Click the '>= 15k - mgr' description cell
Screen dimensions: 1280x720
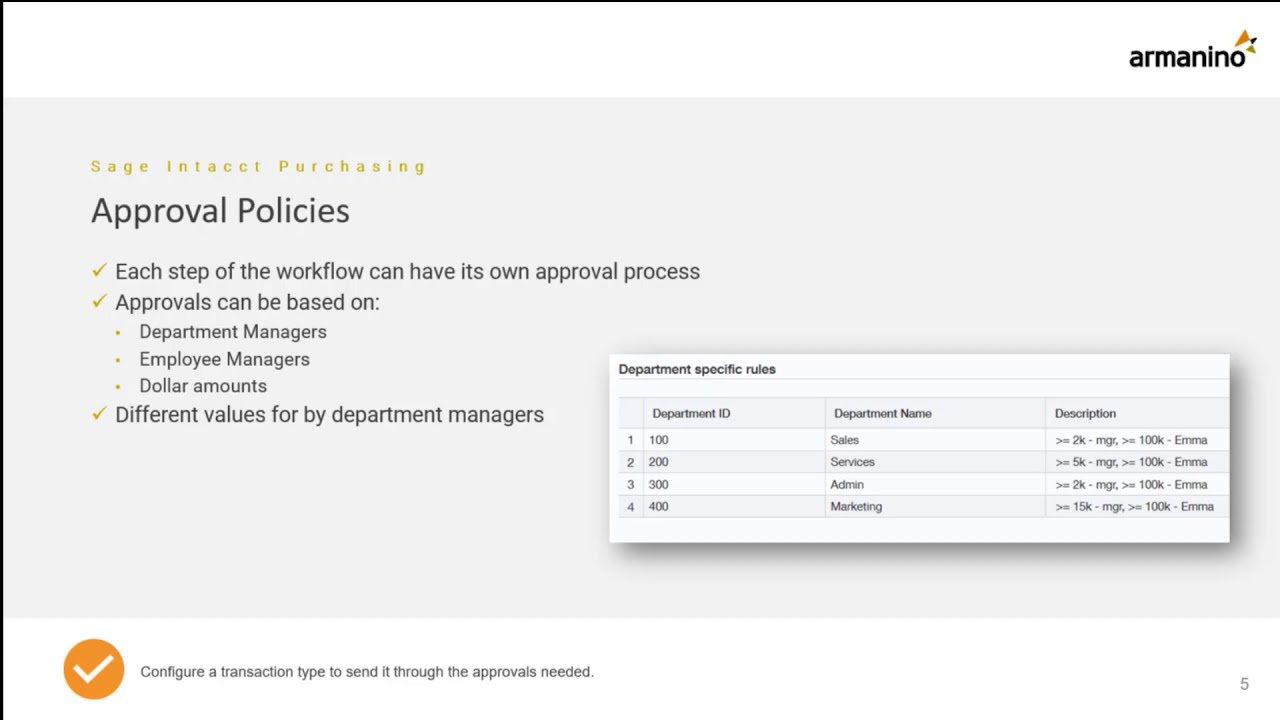point(1135,506)
